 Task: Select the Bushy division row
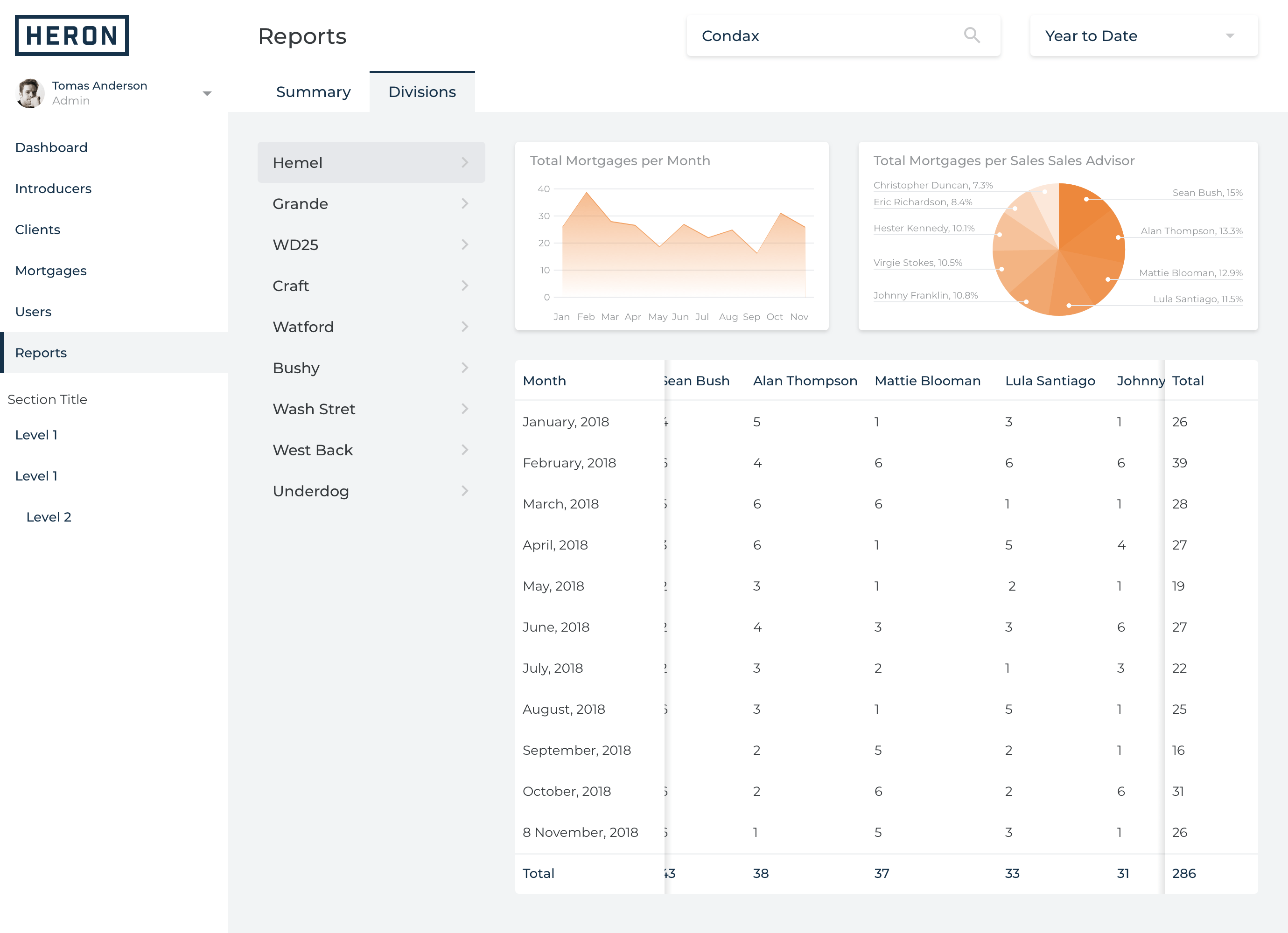[371, 368]
